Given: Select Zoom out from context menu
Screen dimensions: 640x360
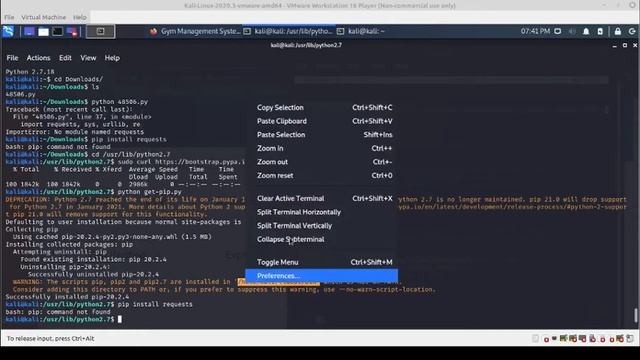Looking at the screenshot, I should [322, 162].
